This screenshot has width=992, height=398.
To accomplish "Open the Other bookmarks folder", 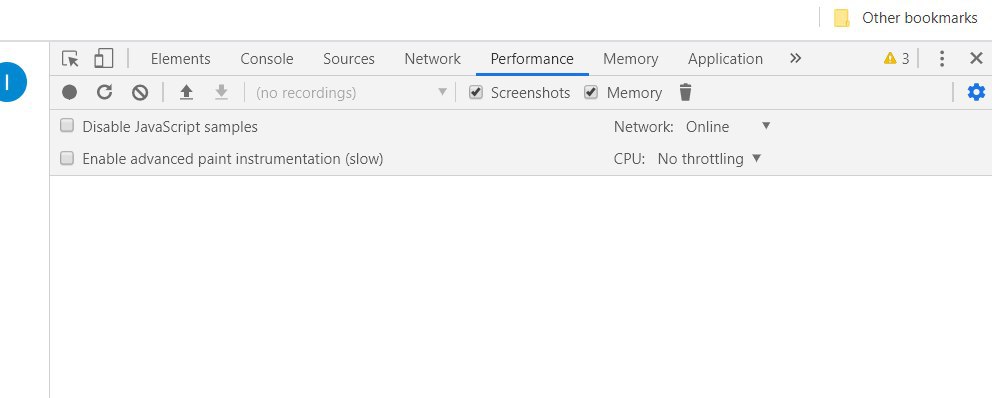I will point(906,18).
